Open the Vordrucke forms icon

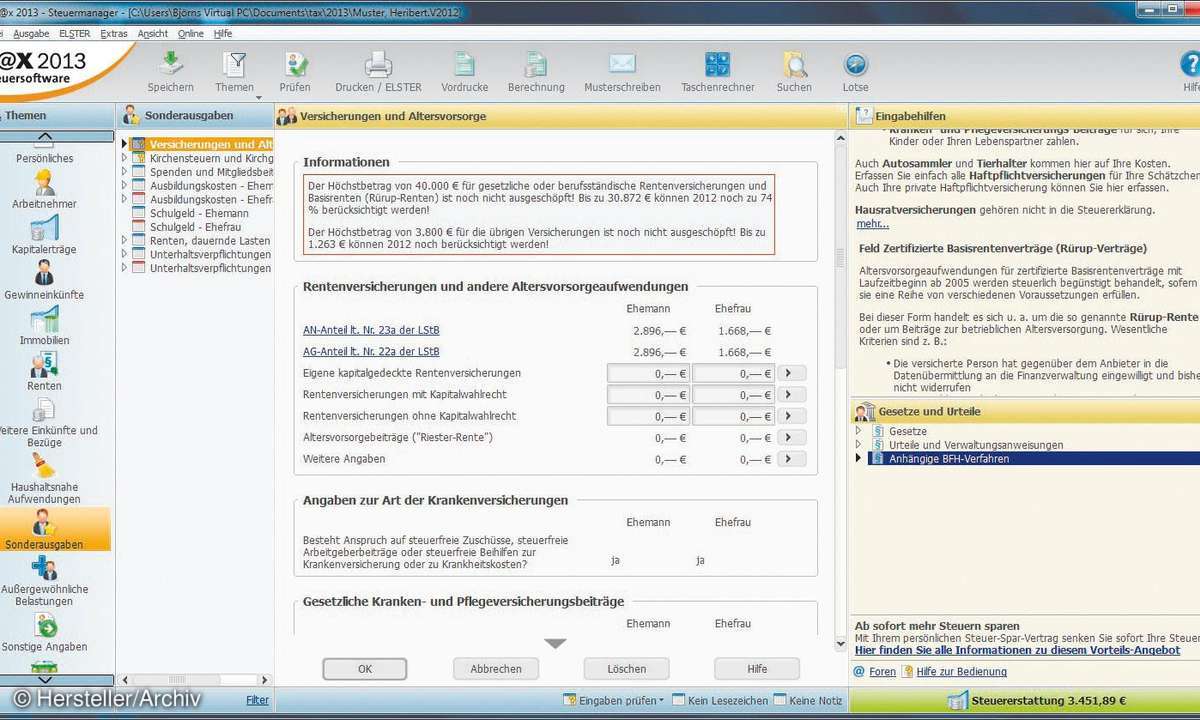click(464, 65)
